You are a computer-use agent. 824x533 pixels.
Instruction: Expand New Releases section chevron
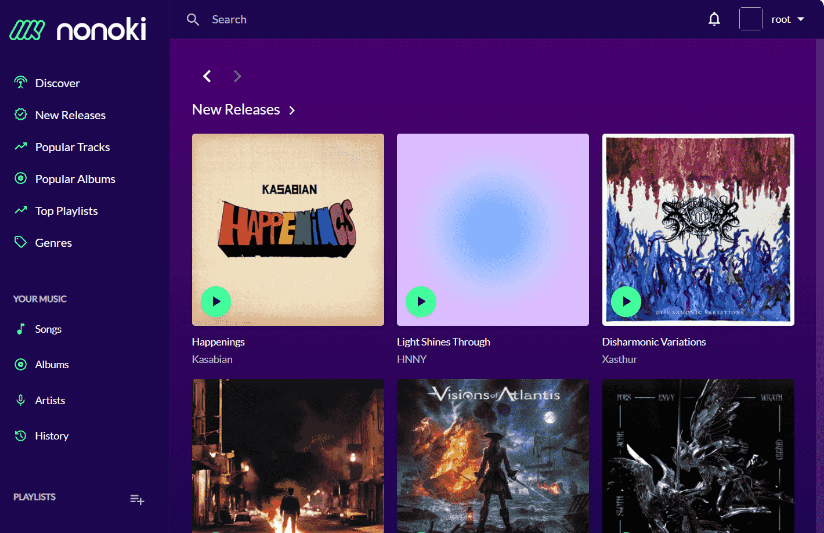[292, 110]
